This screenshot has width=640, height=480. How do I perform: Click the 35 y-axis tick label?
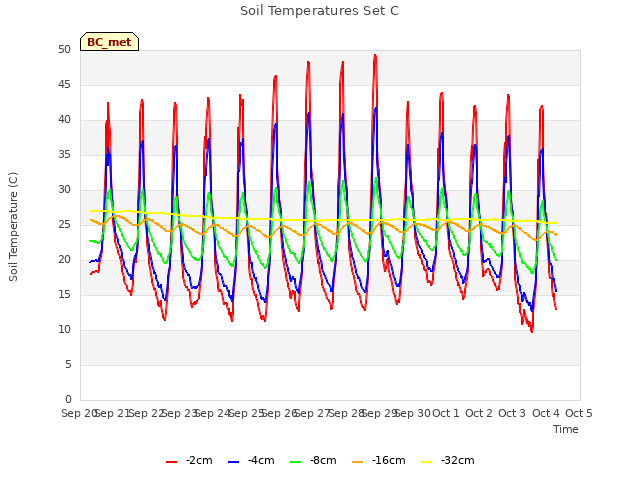pyautogui.click(x=64, y=155)
